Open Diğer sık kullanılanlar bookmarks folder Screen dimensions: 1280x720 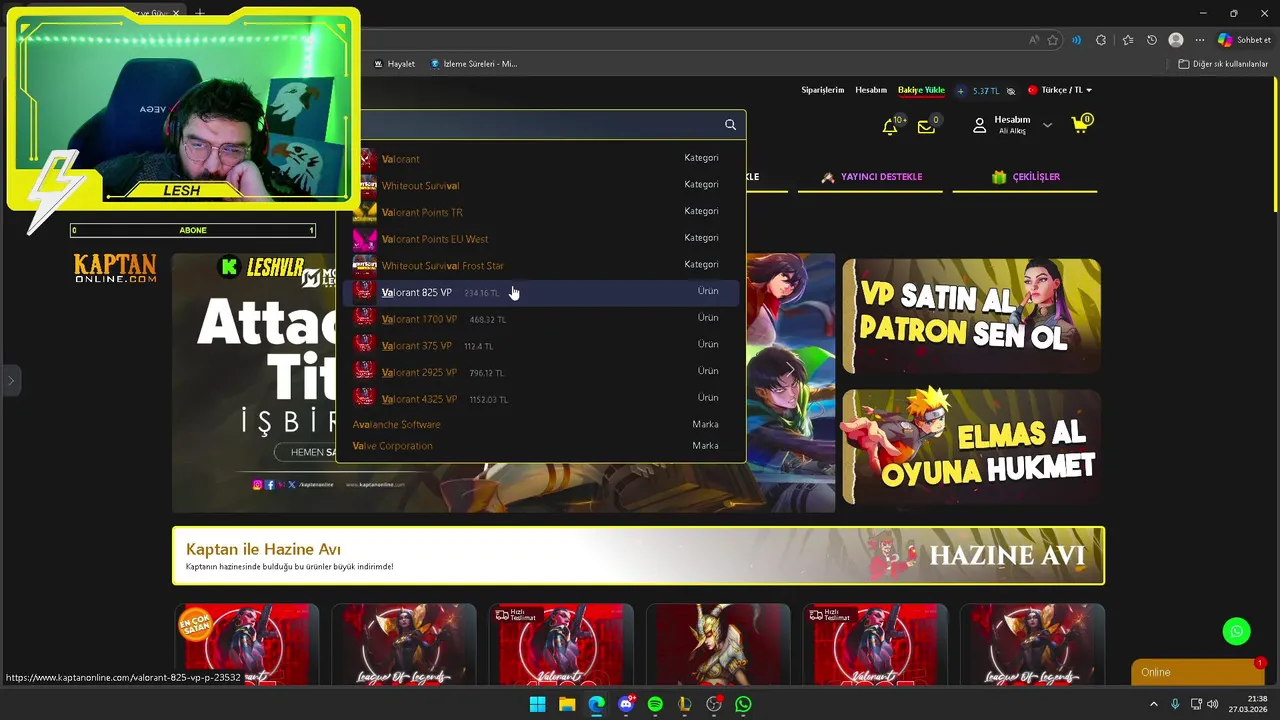pyautogui.click(x=1223, y=64)
